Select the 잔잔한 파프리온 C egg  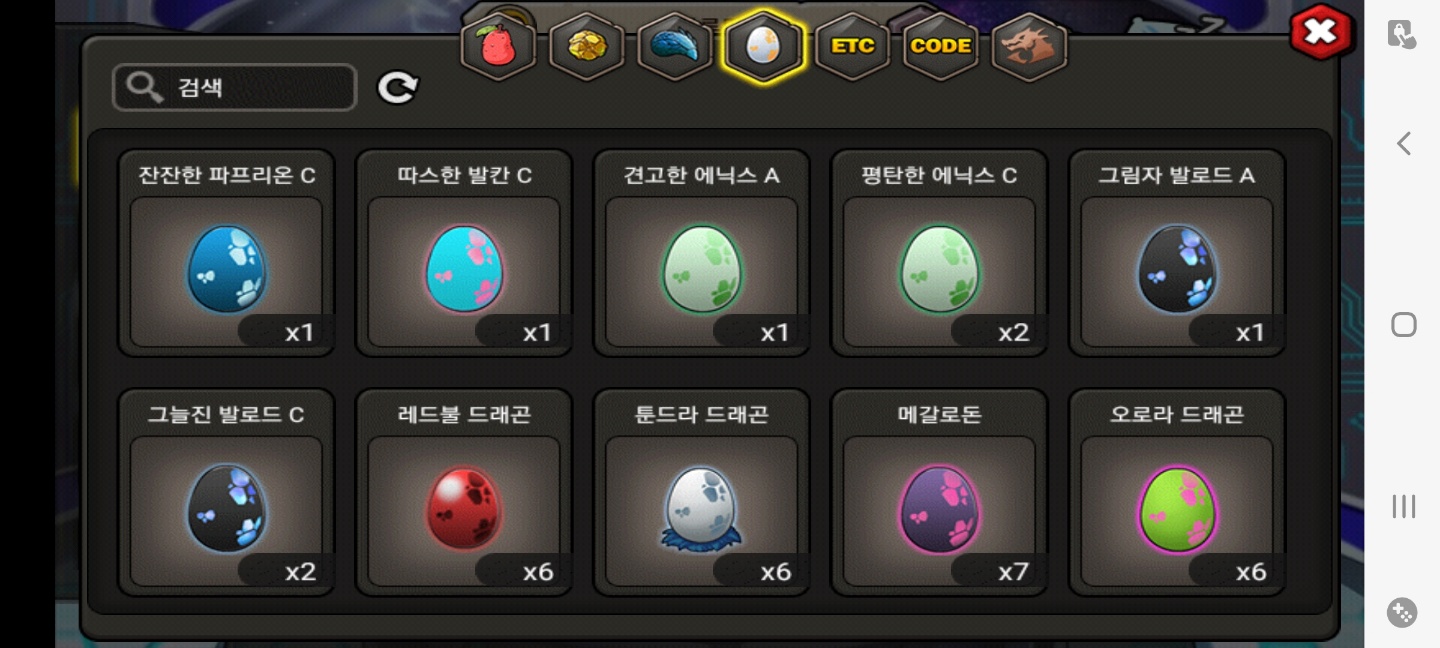point(226,253)
